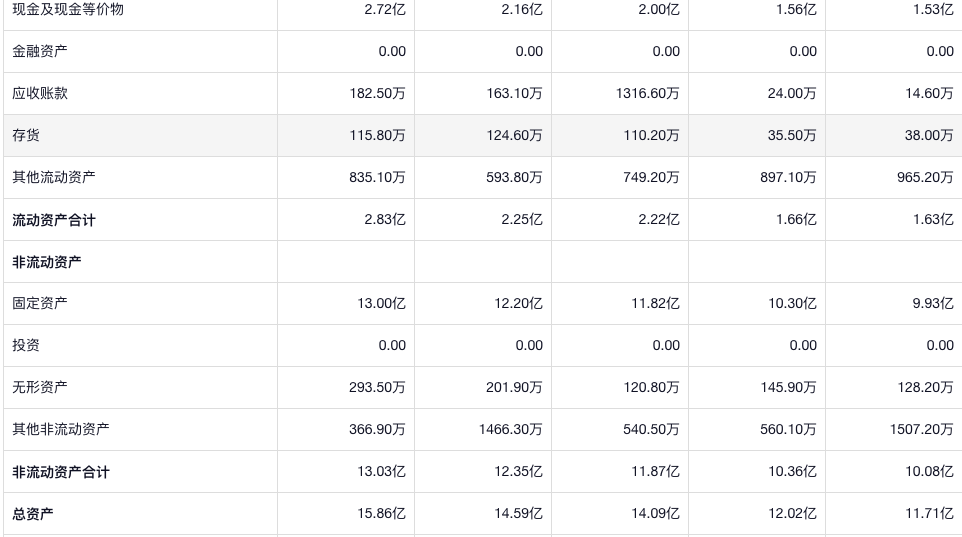Select the highlighted 存货 row label

[x=26, y=136]
